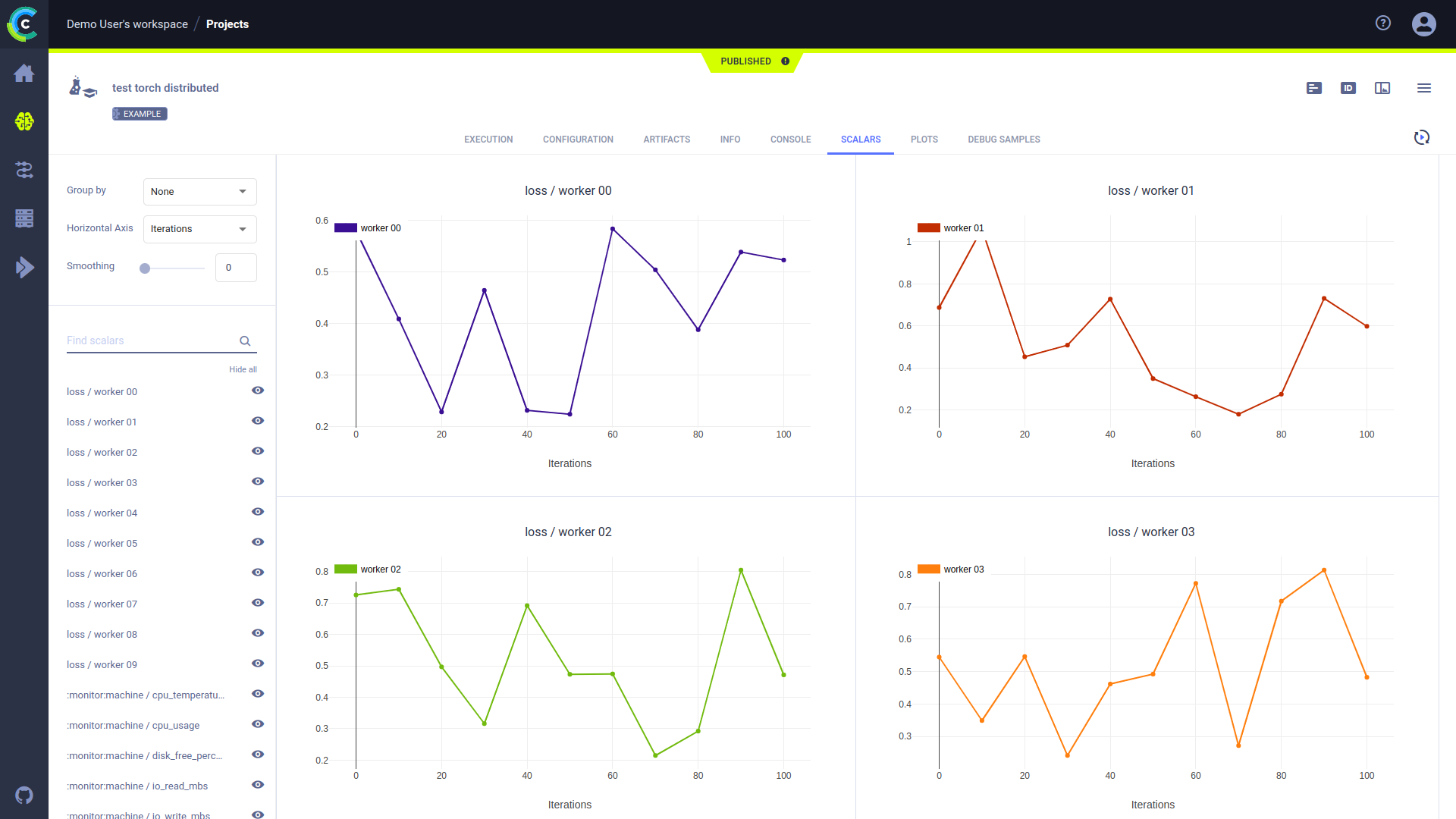Viewport: 1456px width, 819px height.
Task: Click the hamburger menu icon top right
Action: coord(1424,87)
